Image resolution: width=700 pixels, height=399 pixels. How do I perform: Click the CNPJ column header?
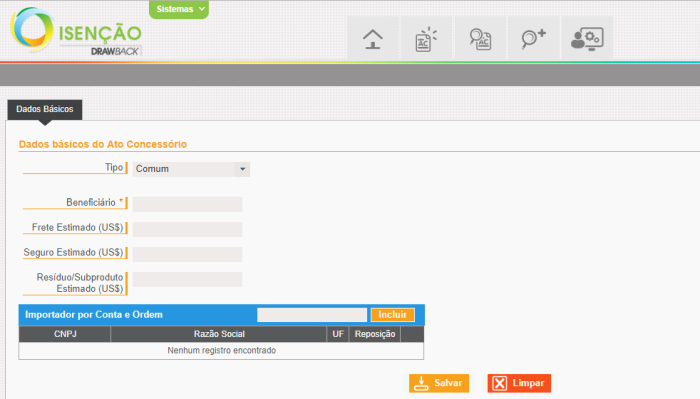coord(65,334)
